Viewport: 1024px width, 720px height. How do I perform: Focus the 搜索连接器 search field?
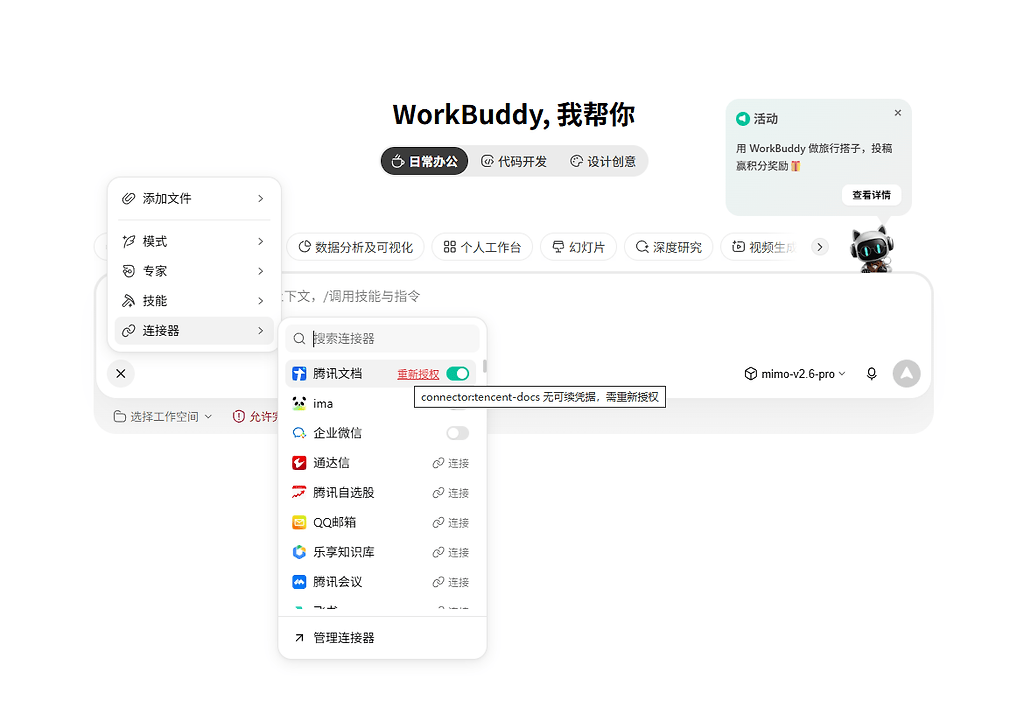click(382, 338)
